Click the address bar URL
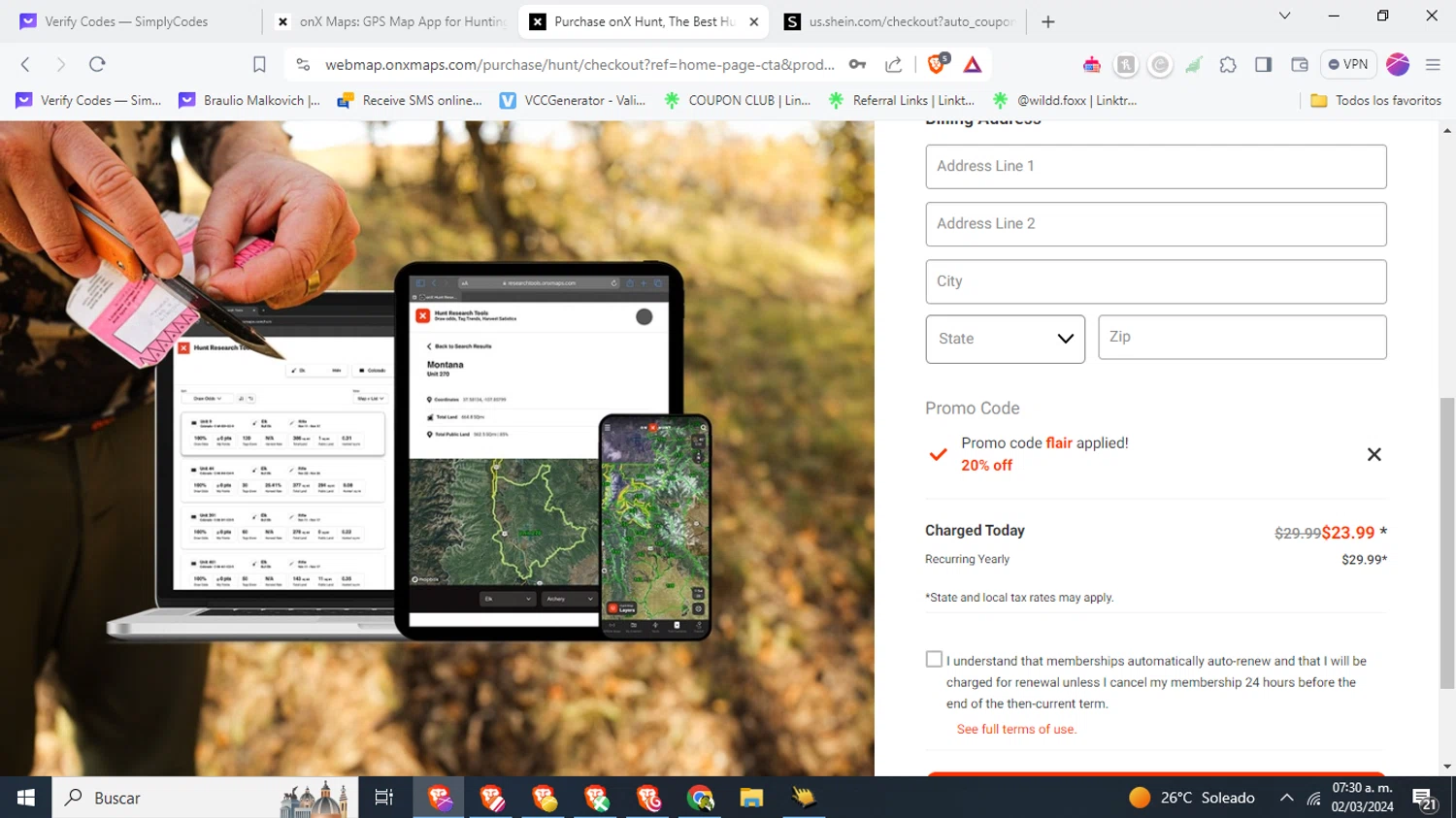Viewport: 1456px width, 818px height. click(x=579, y=64)
